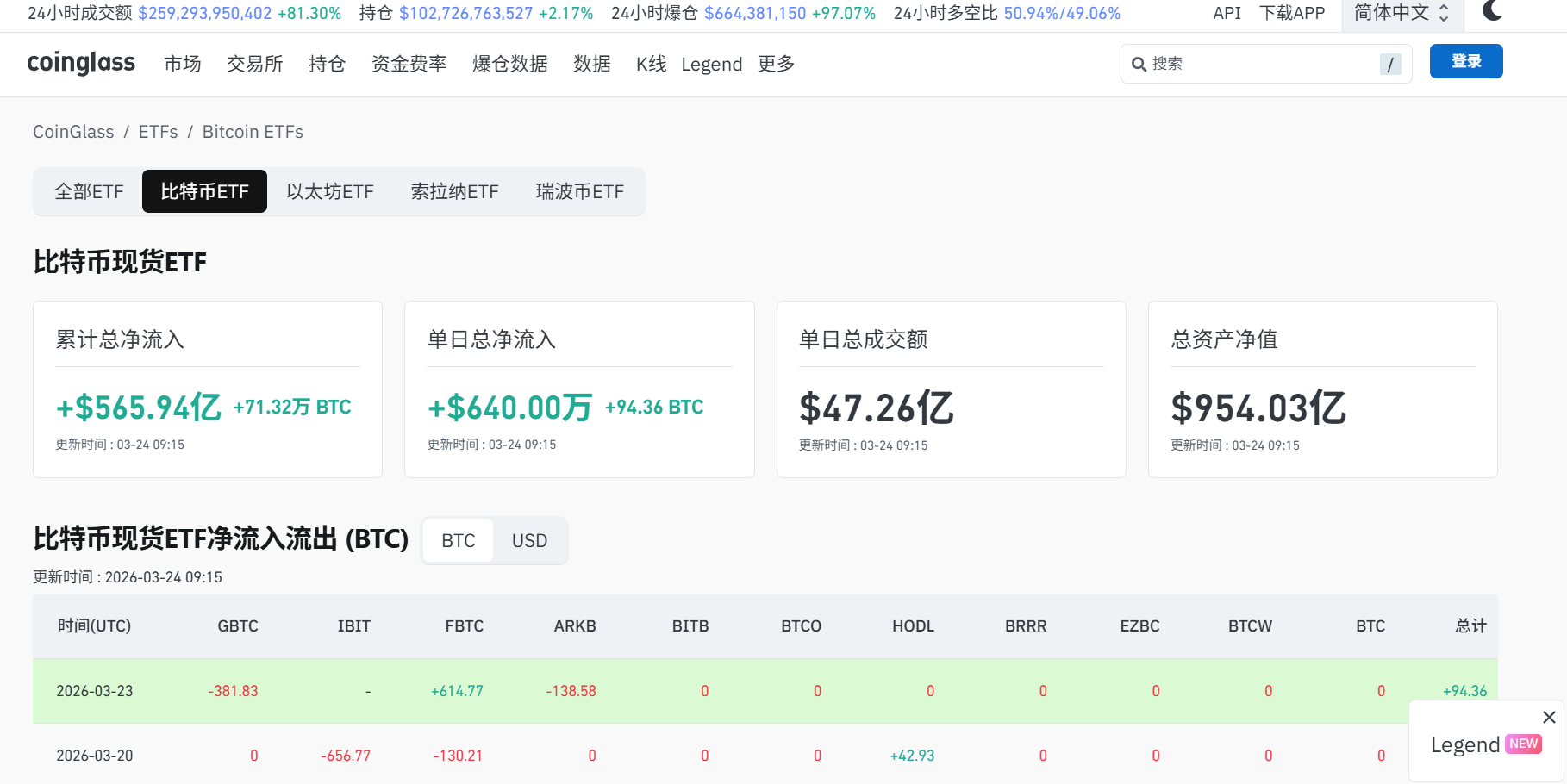
Task: Select the 以太坊ETF tab
Action: click(330, 191)
